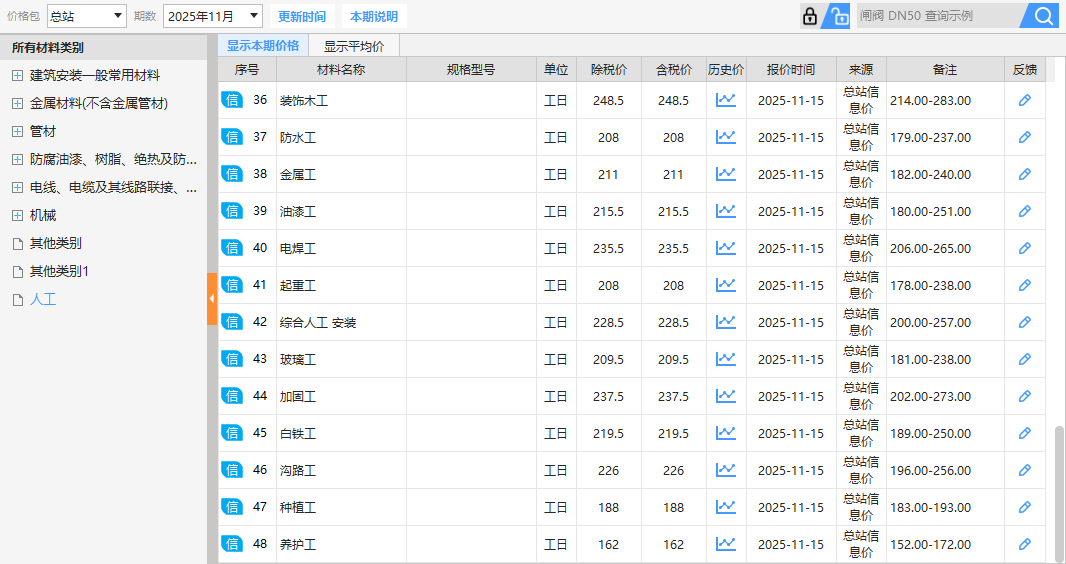Open history price chart for 装饰木工
Screen dimensions: 1066x564
click(x=725, y=100)
